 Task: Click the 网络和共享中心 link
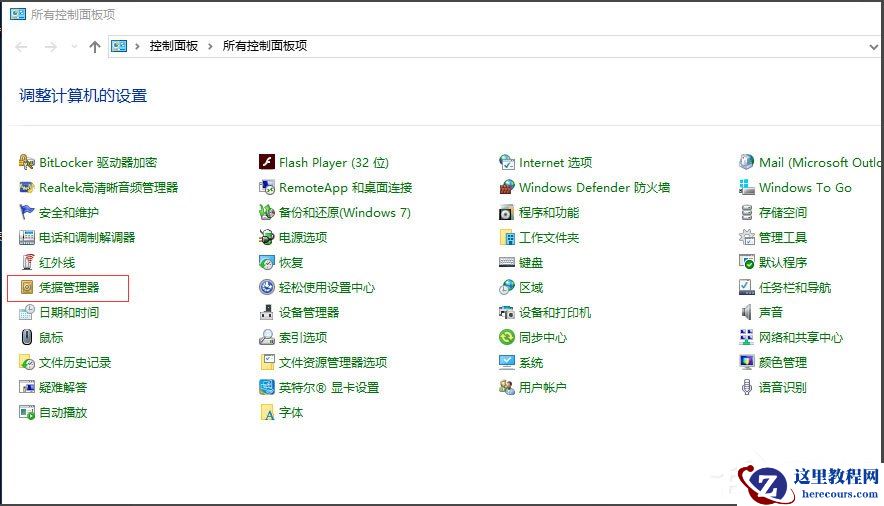pos(801,338)
